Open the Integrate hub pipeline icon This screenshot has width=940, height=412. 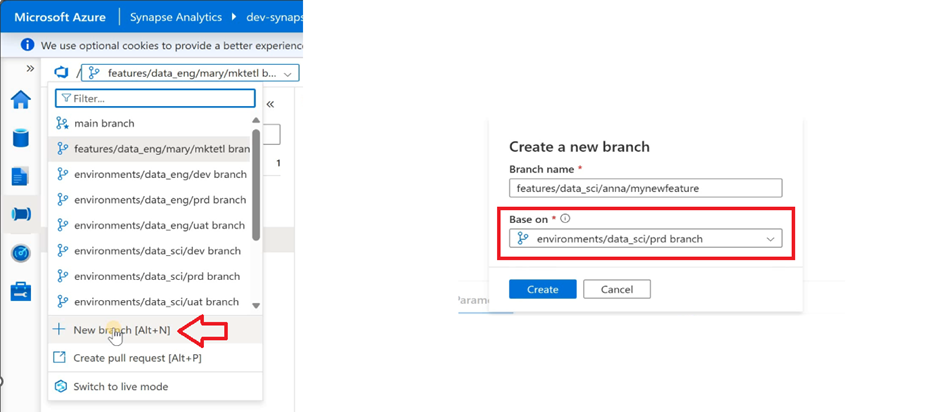click(21, 214)
